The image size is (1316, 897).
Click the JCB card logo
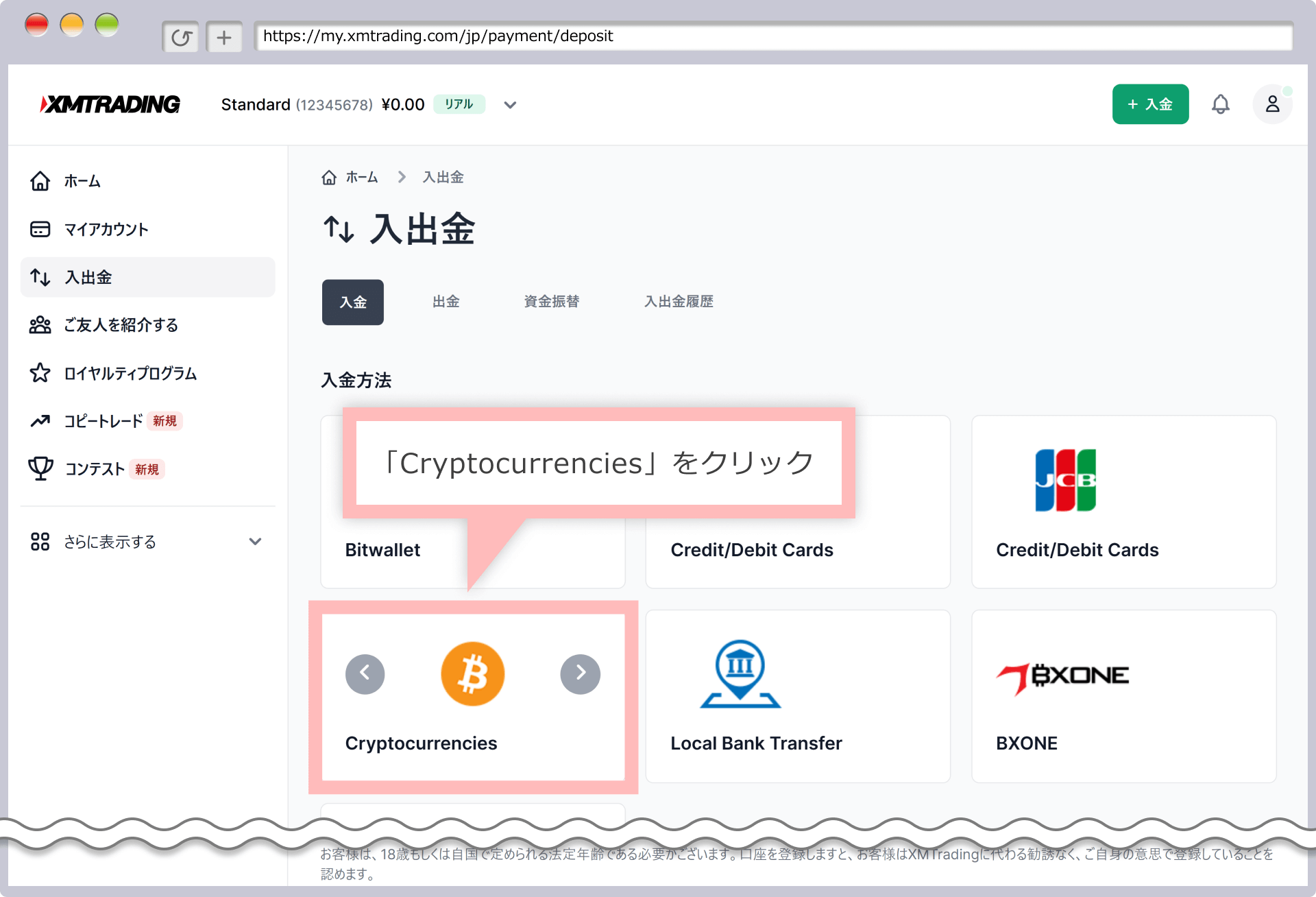point(1065,480)
